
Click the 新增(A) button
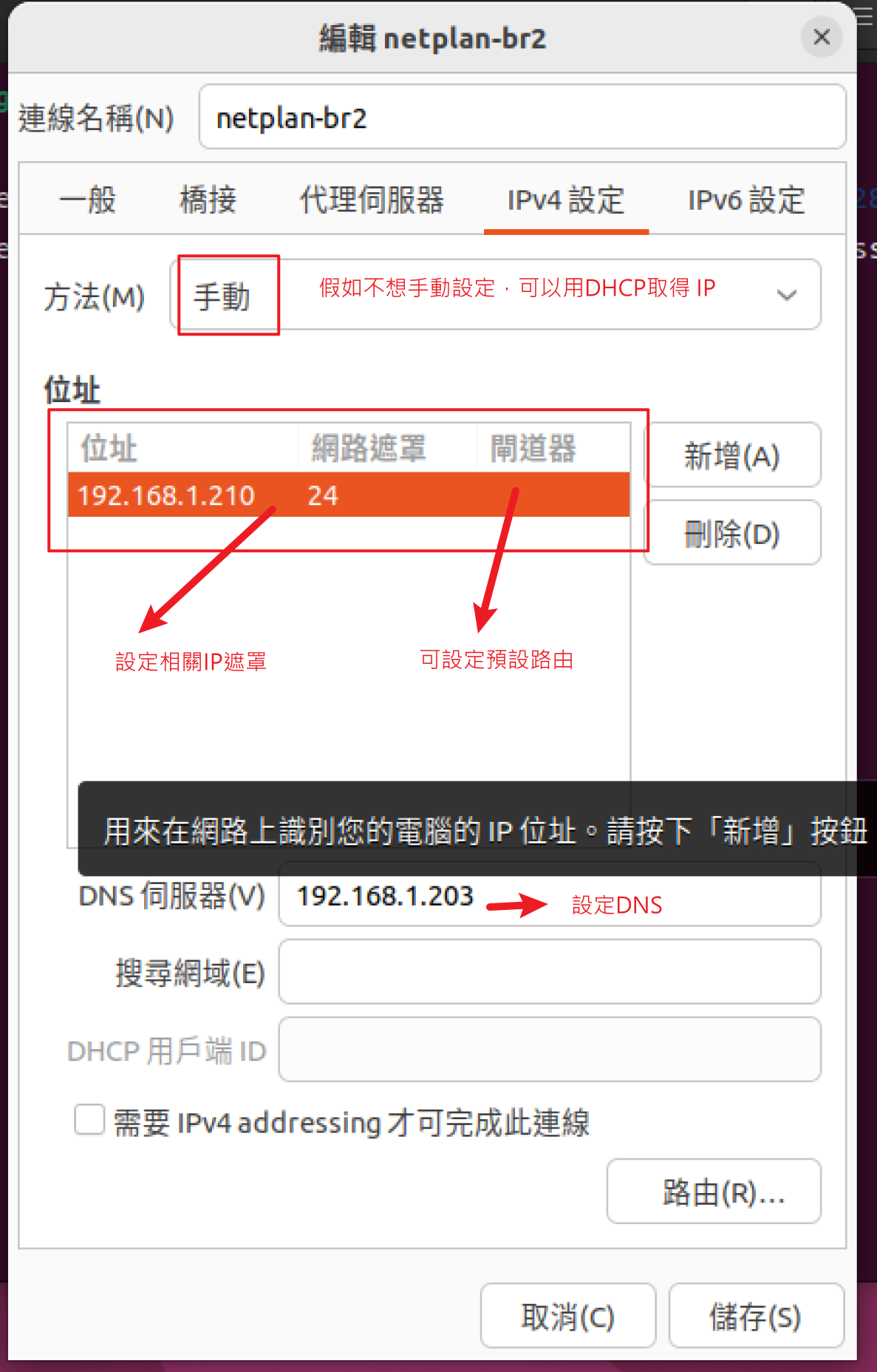point(732,455)
